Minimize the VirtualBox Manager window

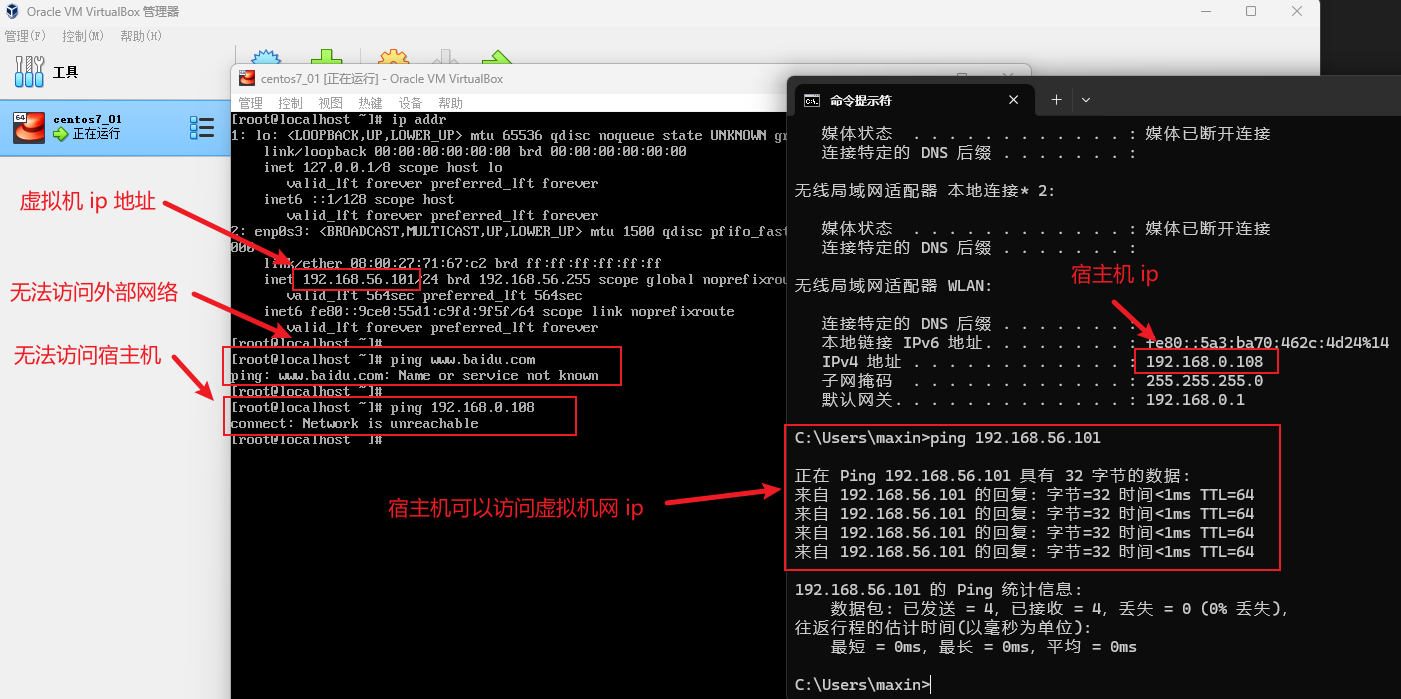point(1205,11)
